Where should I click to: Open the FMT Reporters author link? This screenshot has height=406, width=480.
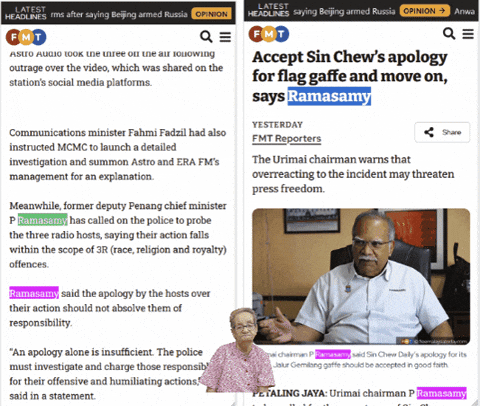point(287,138)
